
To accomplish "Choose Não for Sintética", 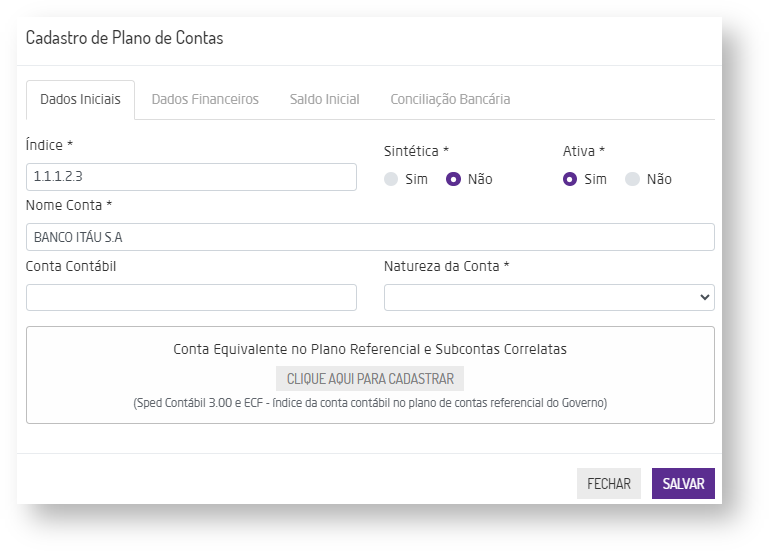I will point(453,179).
